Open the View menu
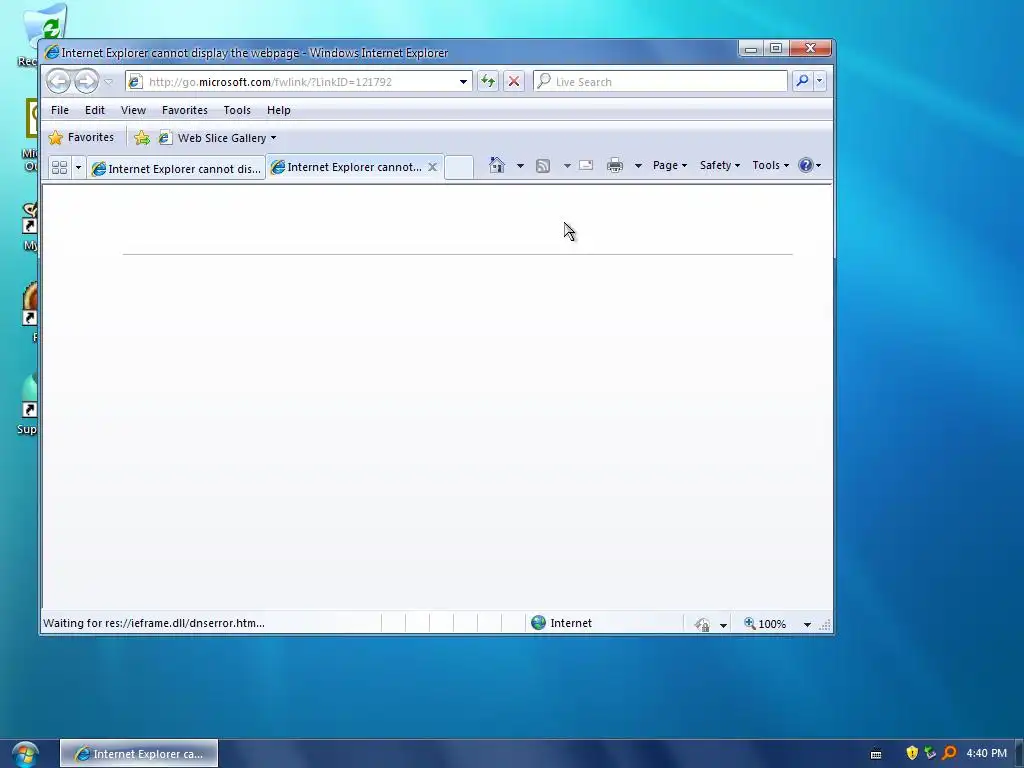Viewport: 1024px width, 768px height. pyautogui.click(x=133, y=110)
